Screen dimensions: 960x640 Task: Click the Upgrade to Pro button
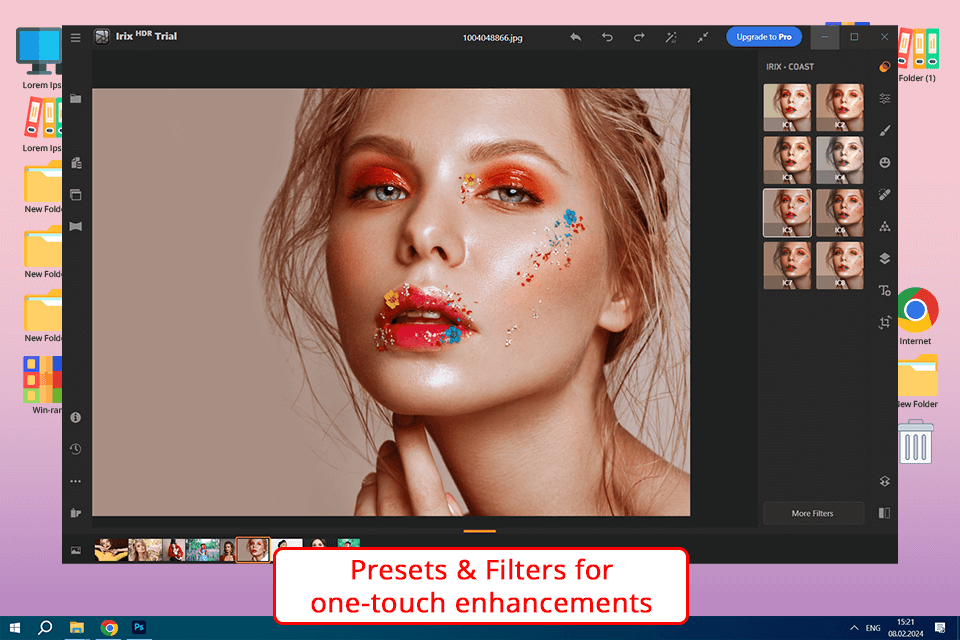[764, 37]
